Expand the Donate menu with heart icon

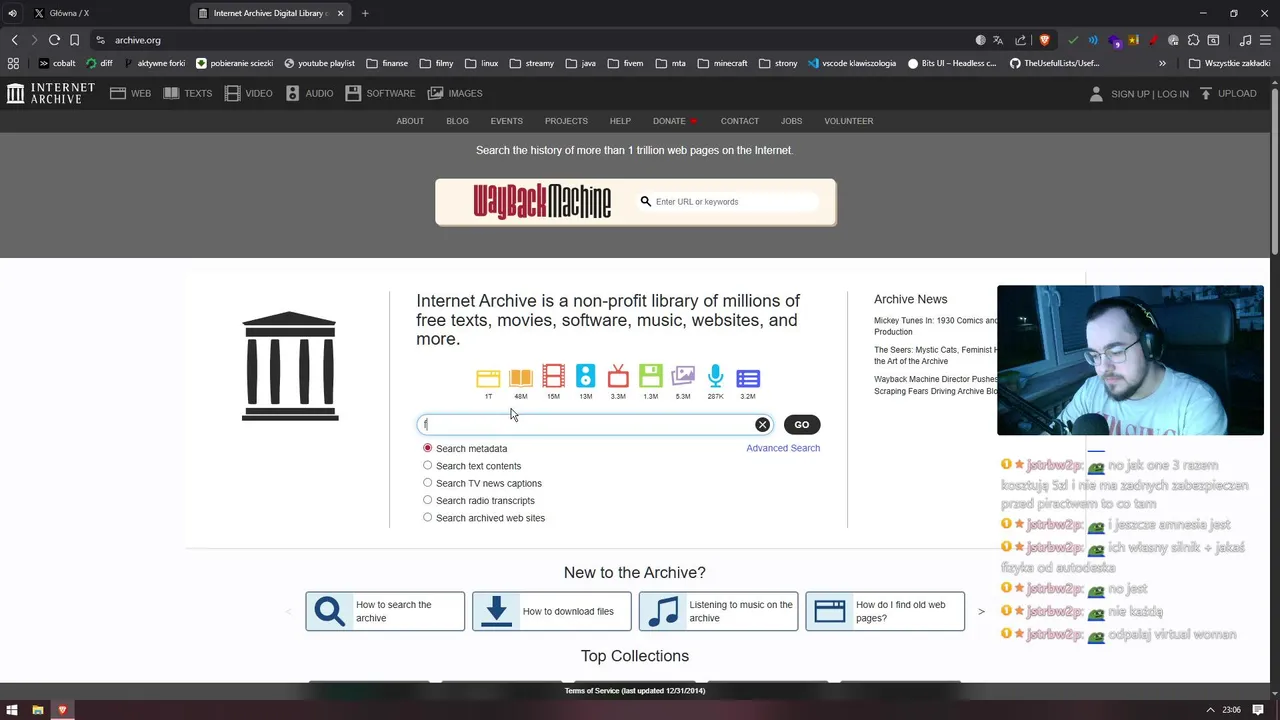coord(675,121)
